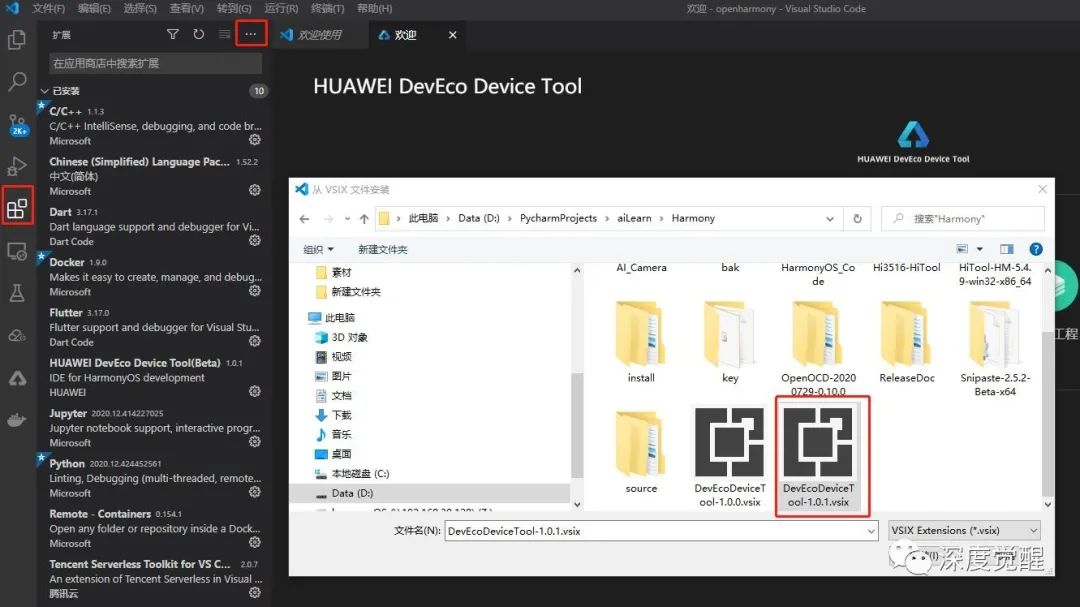The width and height of the screenshot is (1080, 607).
Task: Clear extensions search results icon
Action: tap(225, 34)
